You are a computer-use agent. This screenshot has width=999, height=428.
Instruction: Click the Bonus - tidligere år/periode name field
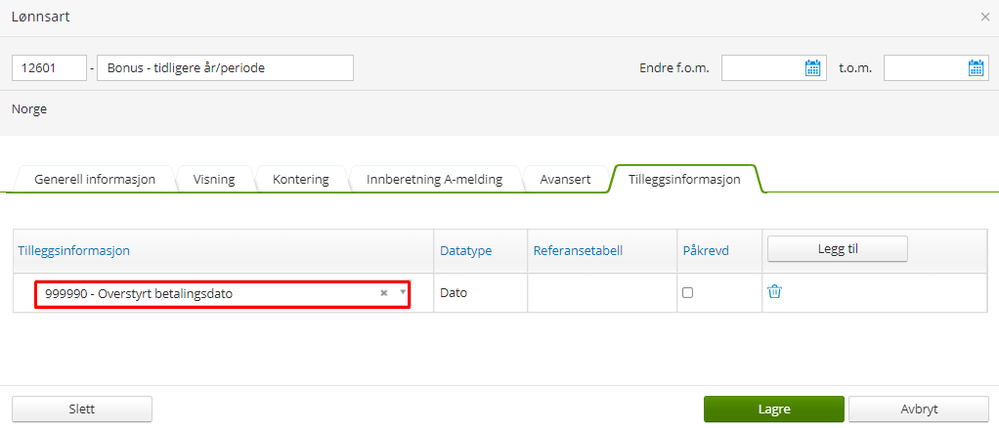225,68
